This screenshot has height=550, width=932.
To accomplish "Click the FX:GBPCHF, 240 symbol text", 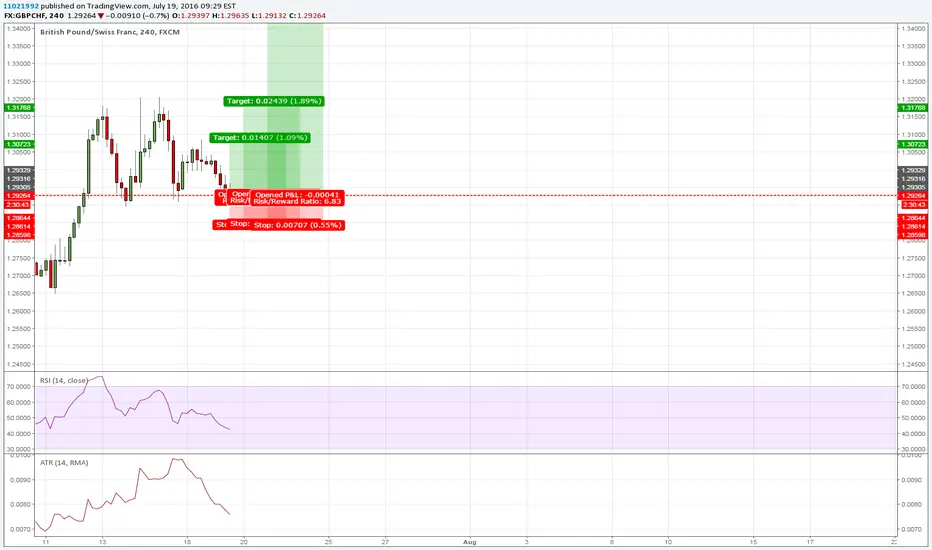I will click(x=34, y=15).
